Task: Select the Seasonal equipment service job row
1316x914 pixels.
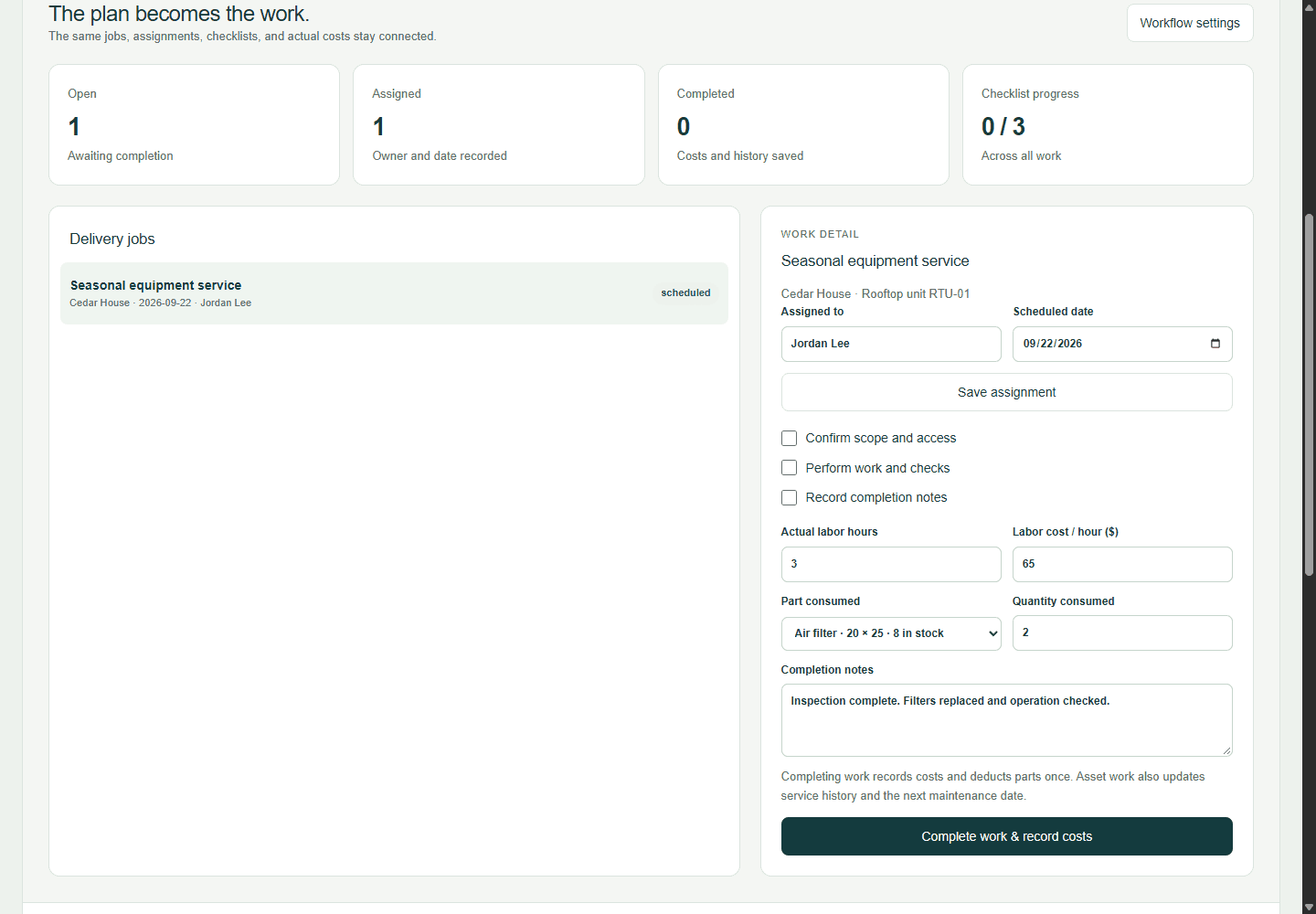Action: [394, 293]
